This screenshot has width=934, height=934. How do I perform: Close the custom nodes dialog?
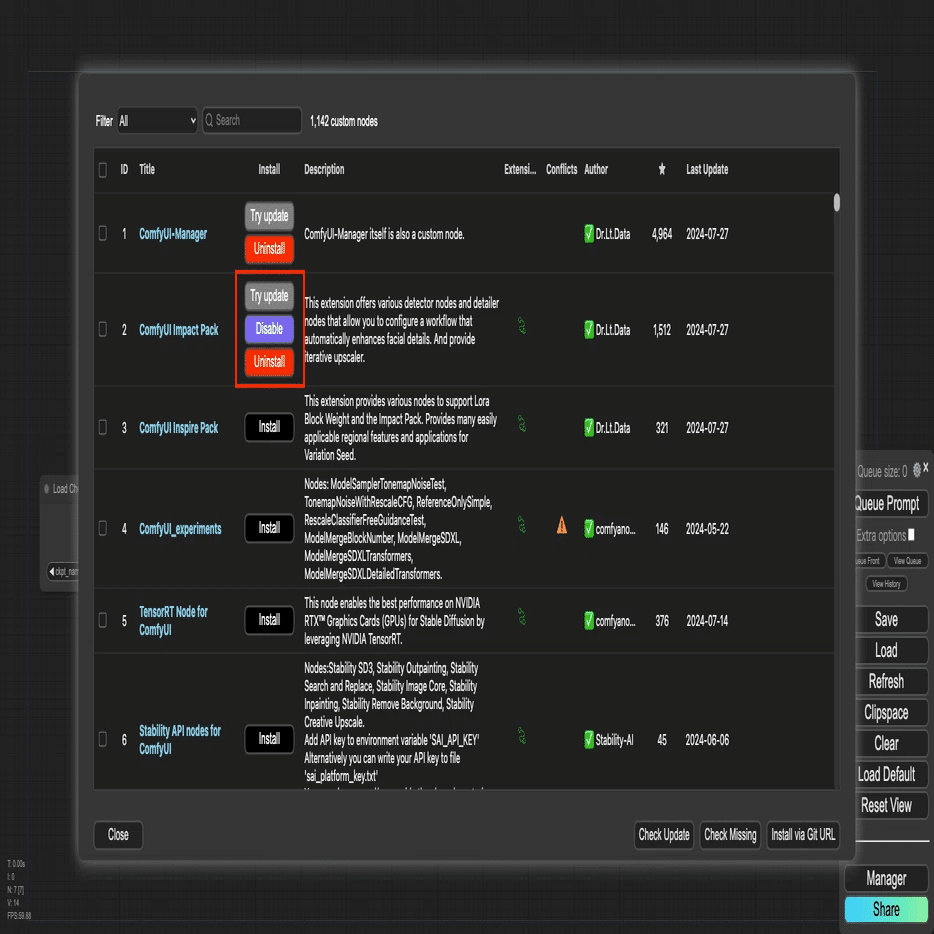[x=118, y=835]
